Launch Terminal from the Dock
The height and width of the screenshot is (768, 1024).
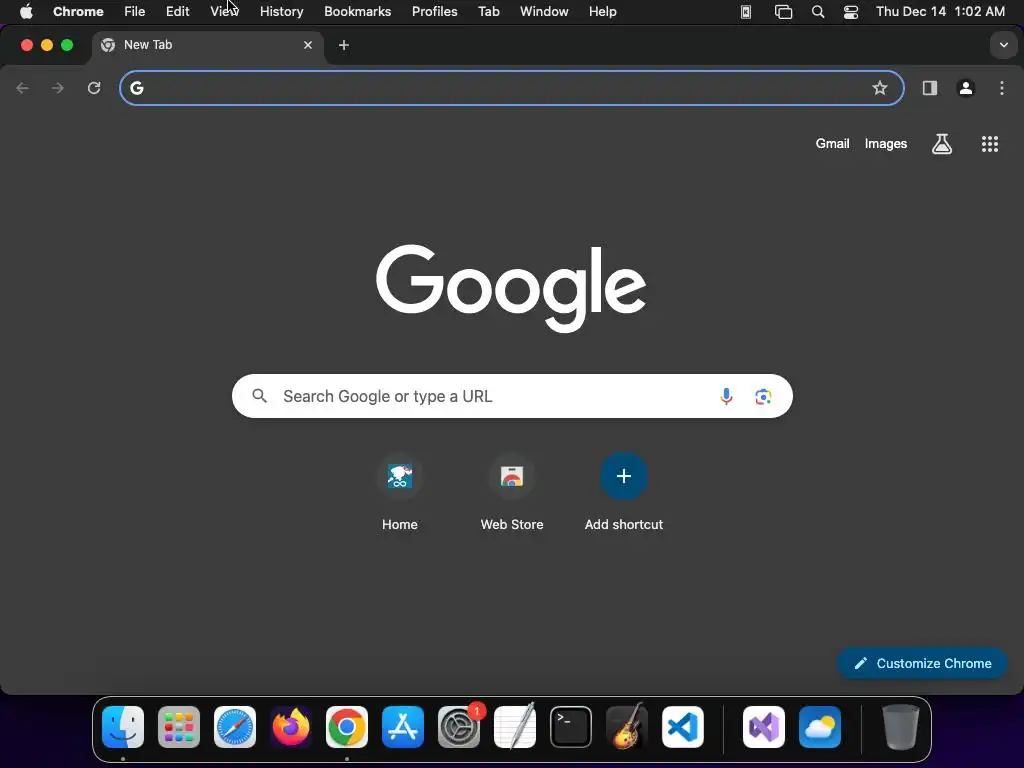tap(571, 727)
